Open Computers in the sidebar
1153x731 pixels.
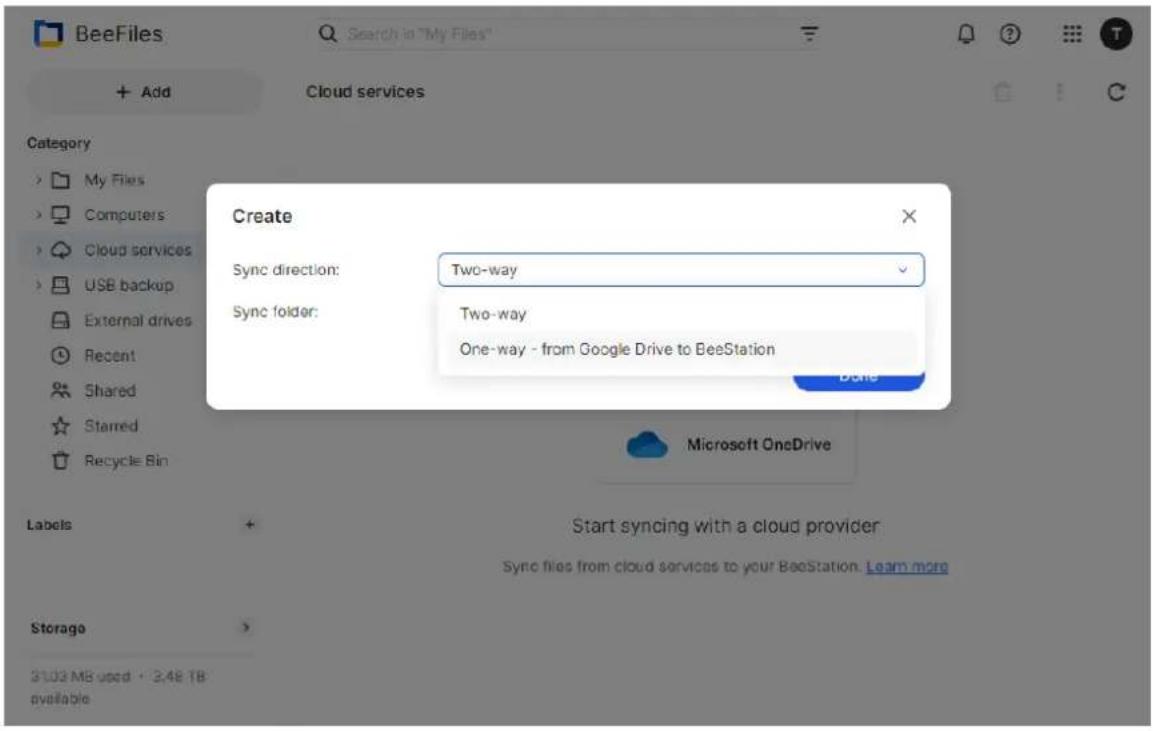[x=124, y=215]
